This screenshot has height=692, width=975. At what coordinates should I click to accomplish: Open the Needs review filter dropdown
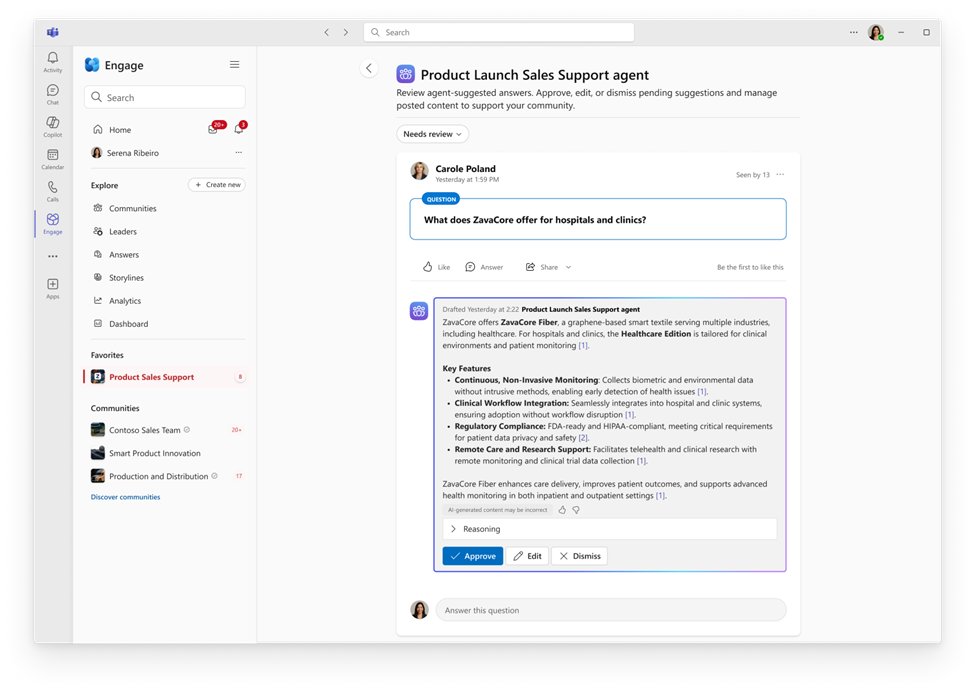coord(433,134)
